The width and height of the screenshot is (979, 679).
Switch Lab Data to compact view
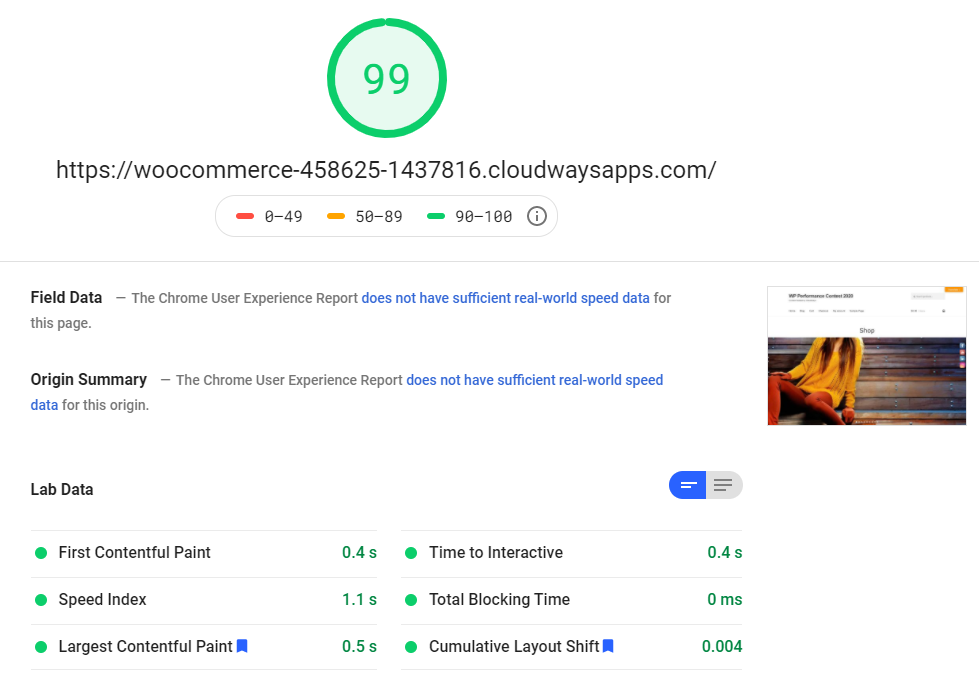687,485
